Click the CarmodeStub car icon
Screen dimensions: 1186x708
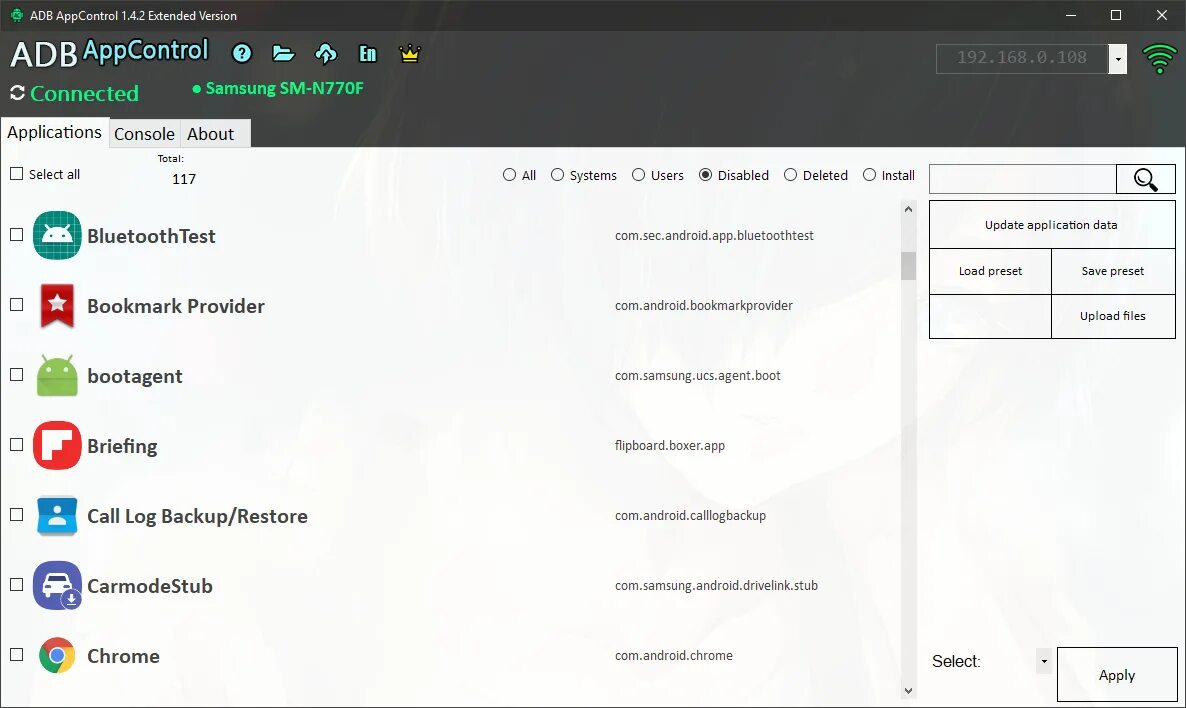pos(57,585)
